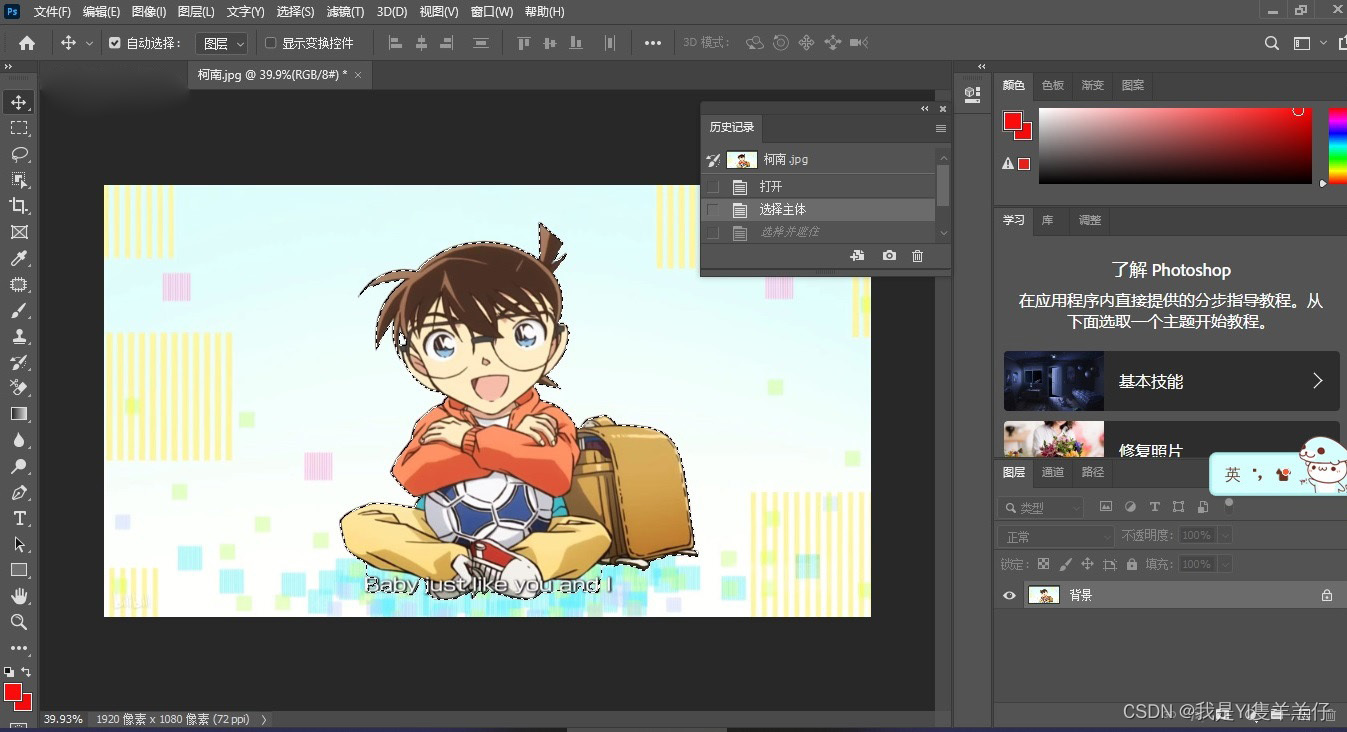This screenshot has height=732, width=1347.
Task: Open the 滤镜(T) menu
Action: click(346, 12)
